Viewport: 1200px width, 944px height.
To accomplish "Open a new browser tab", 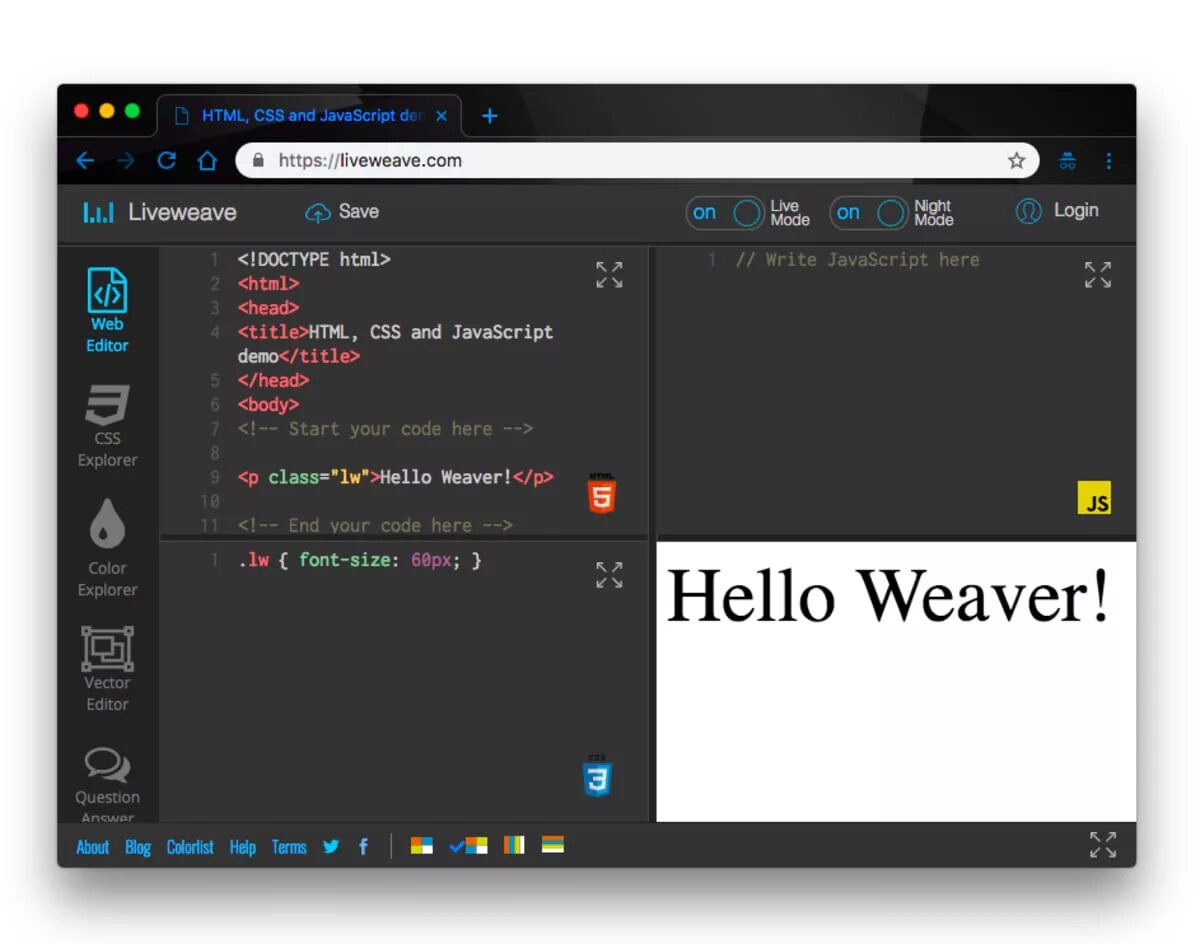I will [x=489, y=116].
